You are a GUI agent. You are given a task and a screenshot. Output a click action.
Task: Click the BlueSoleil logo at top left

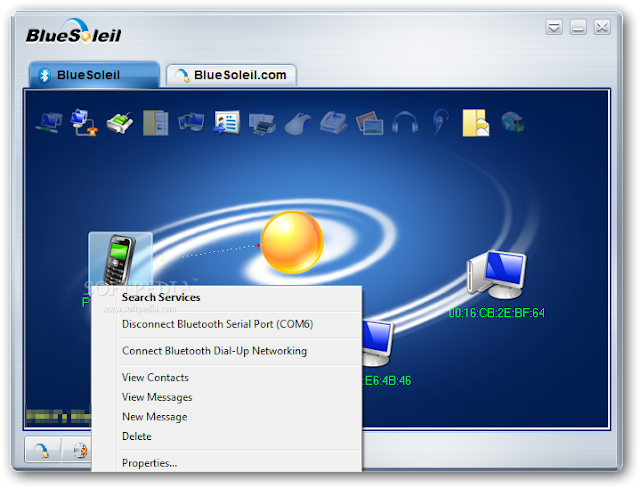point(73,32)
